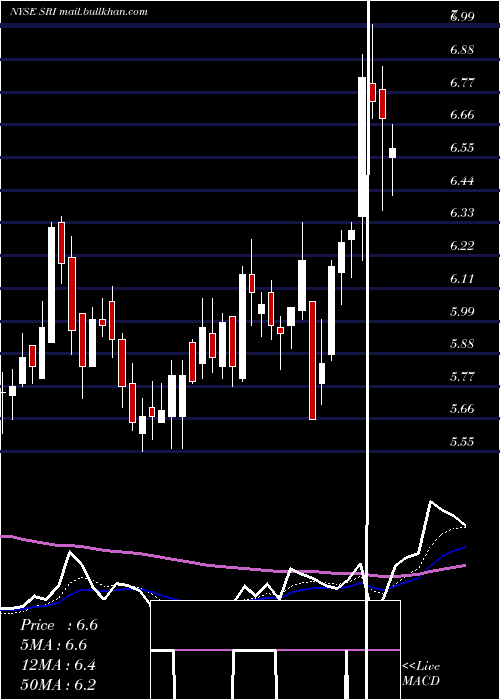This screenshot has width=500, height=700.
Task: Click the 5.88 price axis label
Action: 462,344
